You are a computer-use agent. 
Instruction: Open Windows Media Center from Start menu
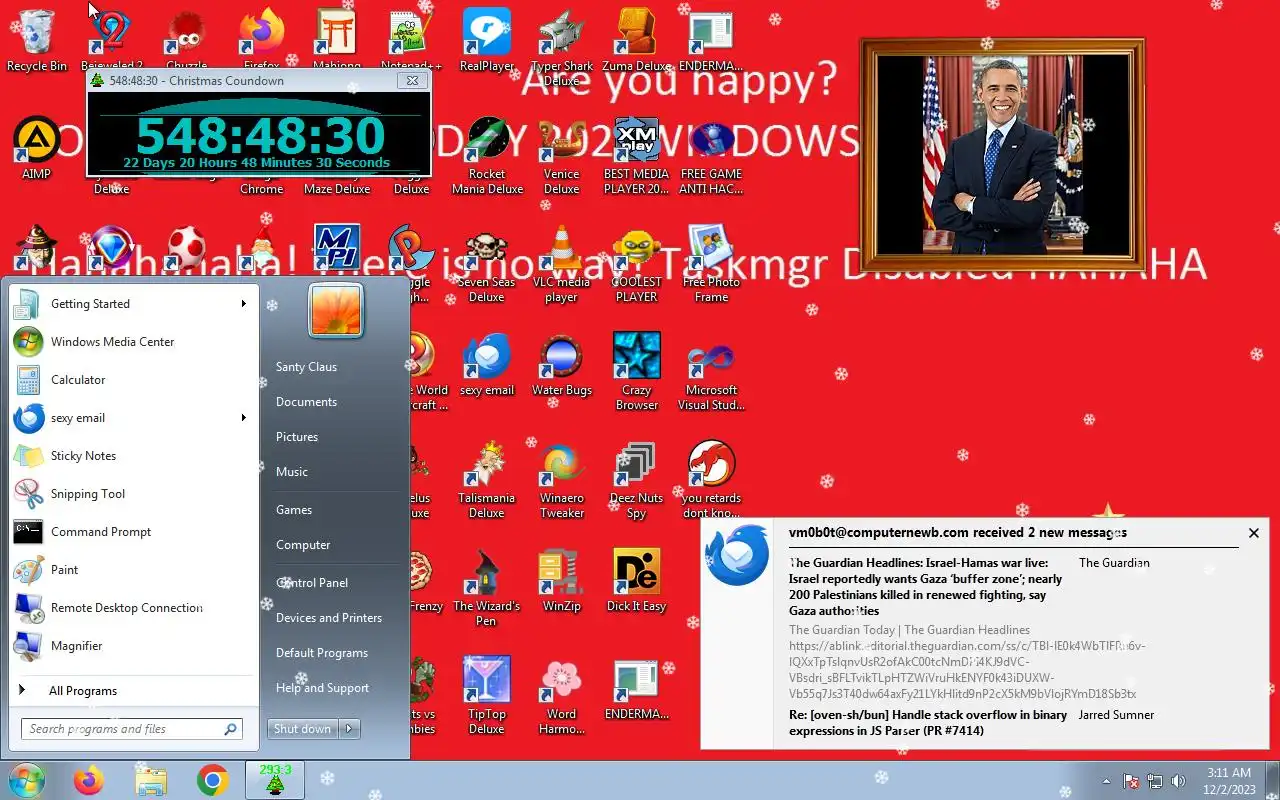click(132, 341)
